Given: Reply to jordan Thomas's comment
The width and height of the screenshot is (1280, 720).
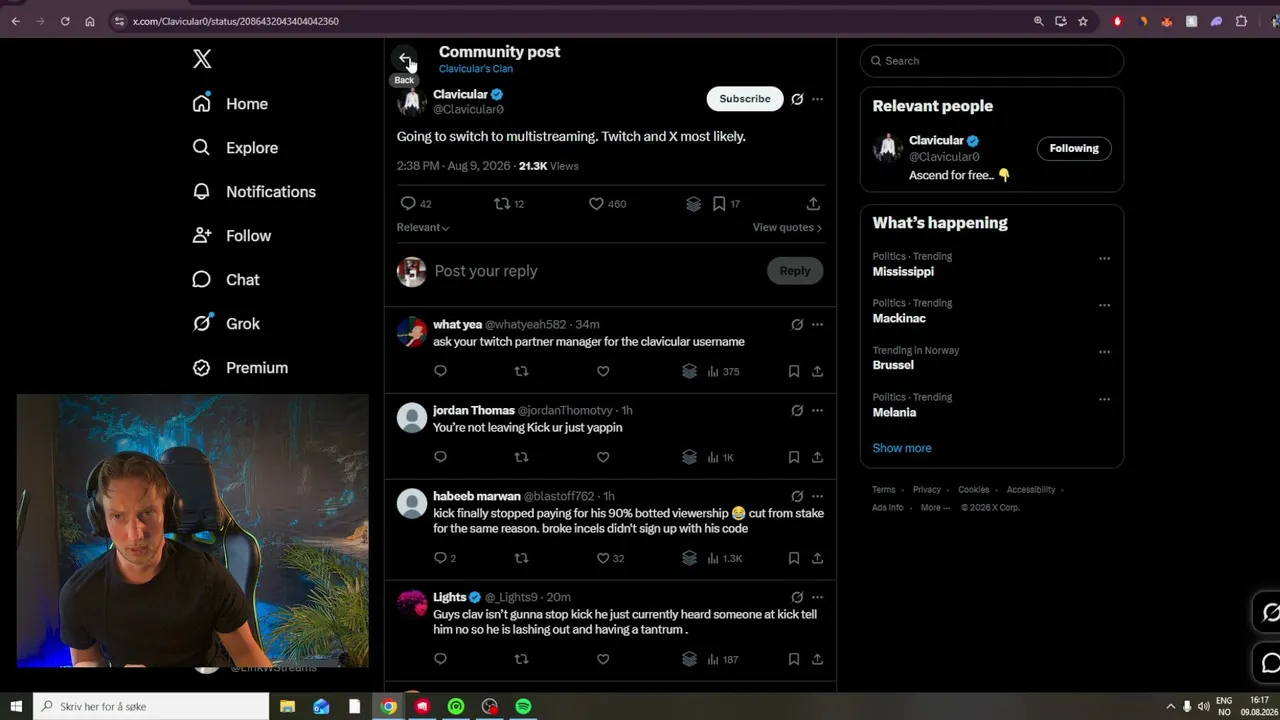Looking at the screenshot, I should pyautogui.click(x=440, y=457).
